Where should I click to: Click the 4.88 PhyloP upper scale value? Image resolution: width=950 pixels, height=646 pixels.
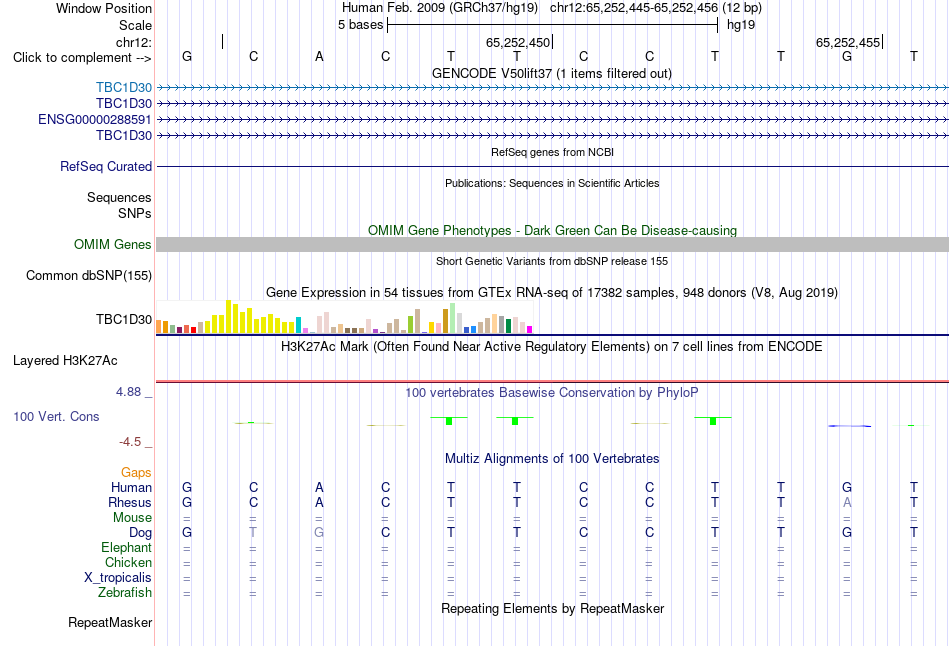128,392
